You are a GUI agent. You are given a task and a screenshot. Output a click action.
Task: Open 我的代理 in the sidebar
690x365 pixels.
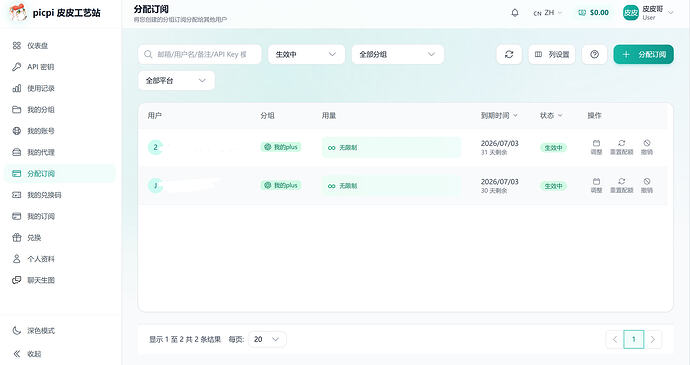(x=60, y=152)
